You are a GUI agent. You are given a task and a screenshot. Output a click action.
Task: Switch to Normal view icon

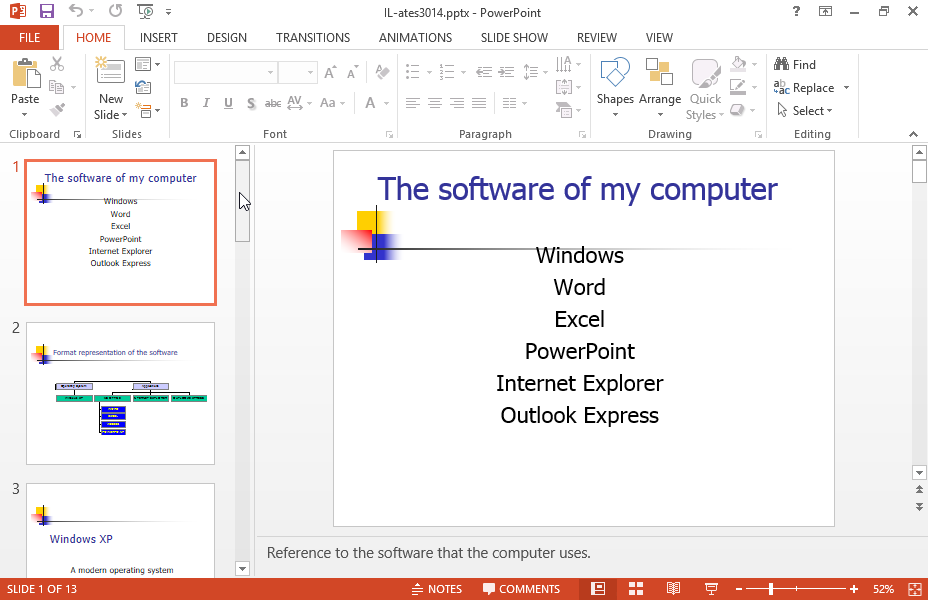click(598, 589)
